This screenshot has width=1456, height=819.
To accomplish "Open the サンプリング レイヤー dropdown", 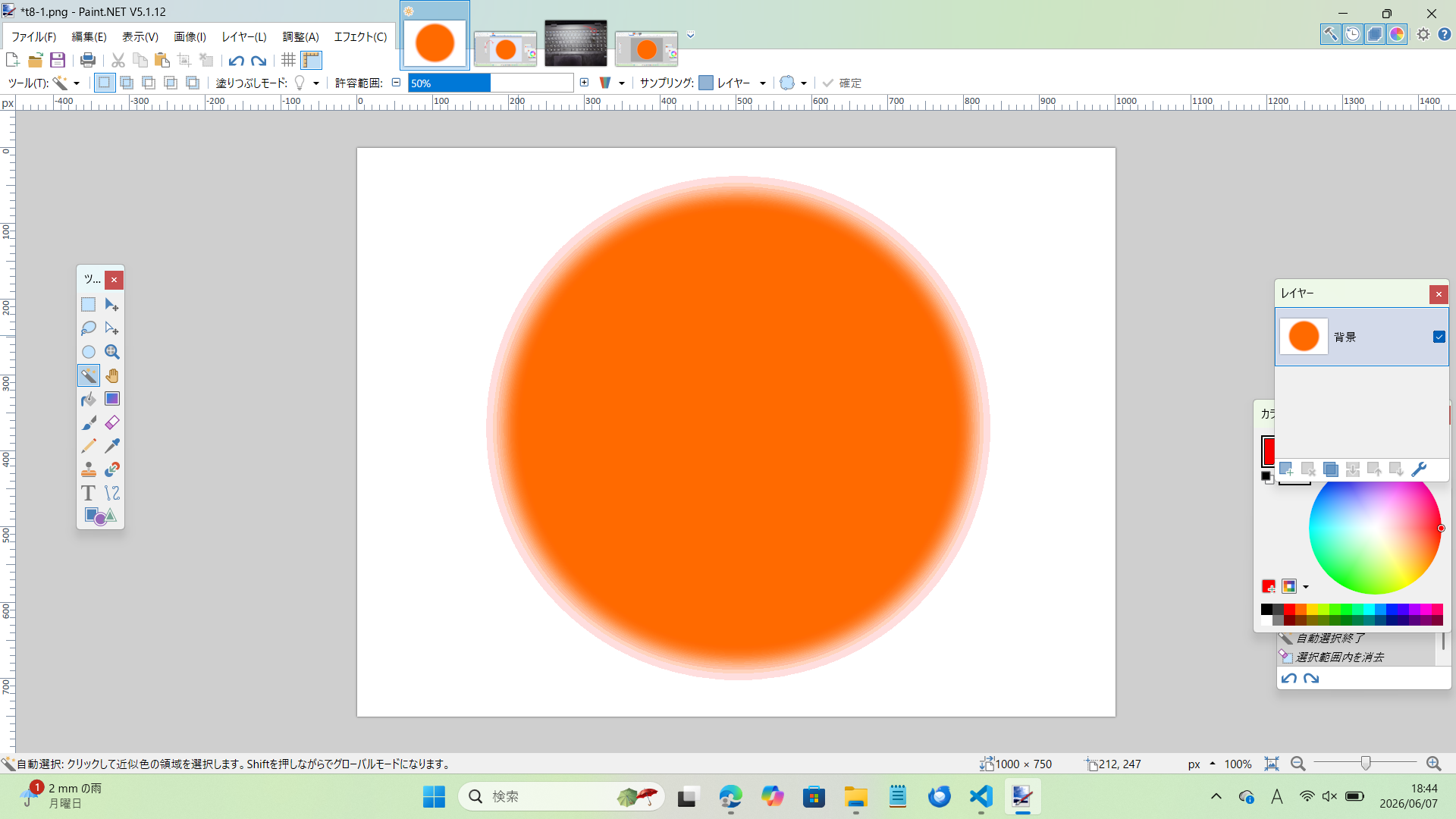I will pos(733,83).
